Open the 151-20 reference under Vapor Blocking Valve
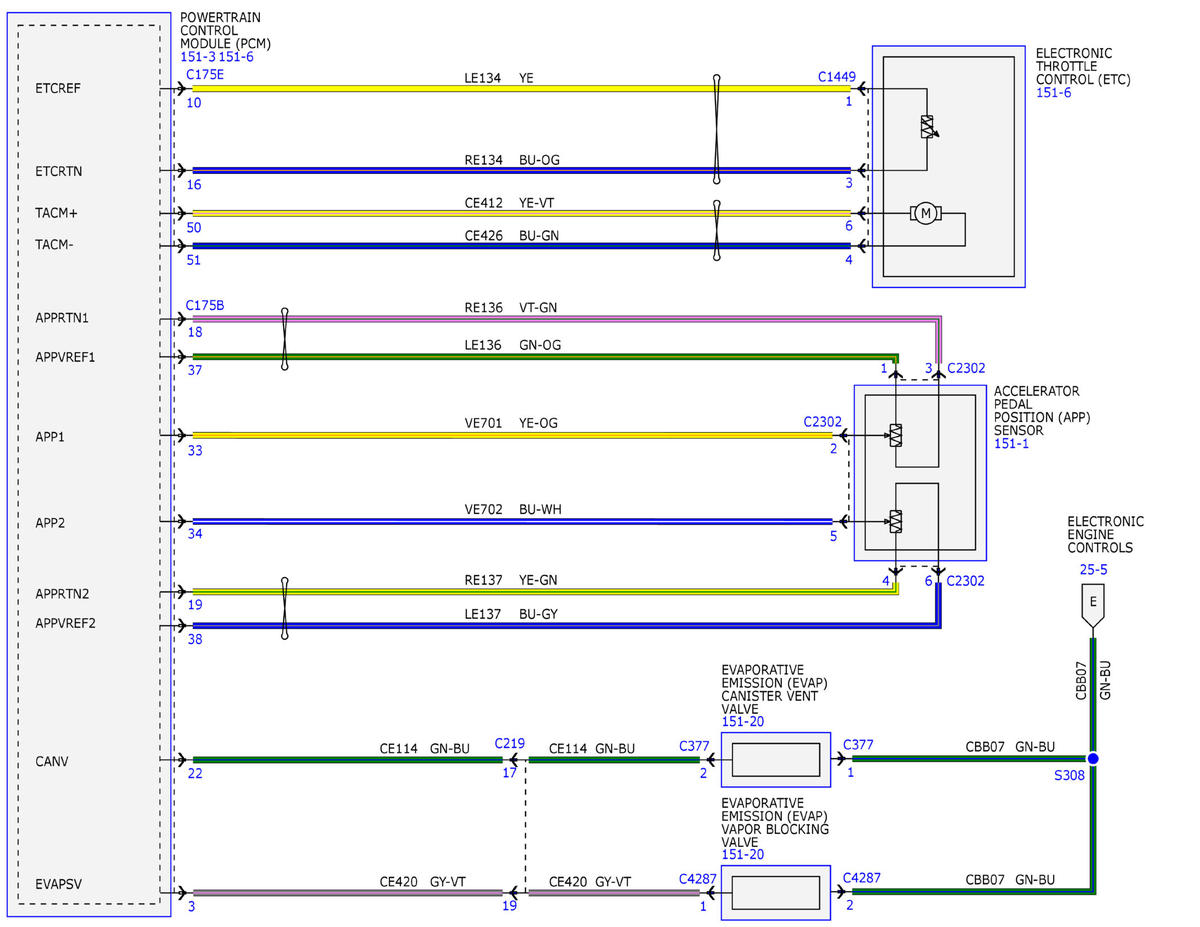 (x=742, y=854)
